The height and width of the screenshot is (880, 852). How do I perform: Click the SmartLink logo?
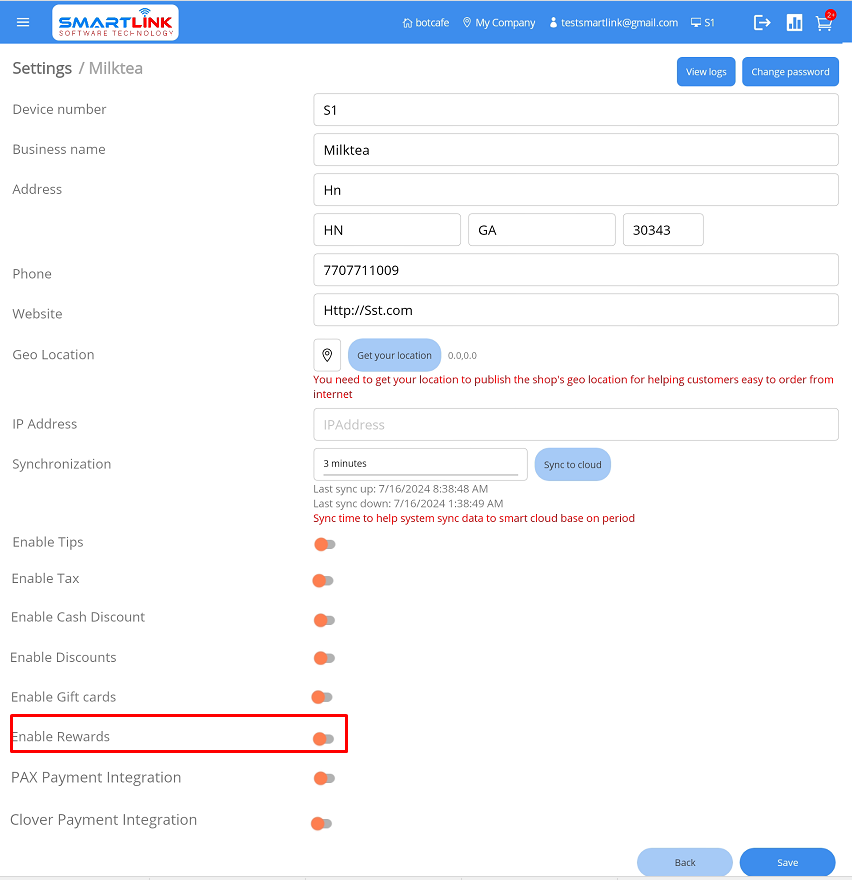(115, 22)
